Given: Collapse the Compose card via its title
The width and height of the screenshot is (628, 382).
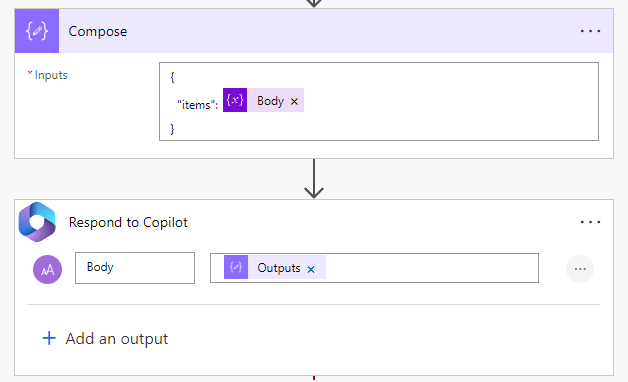Looking at the screenshot, I should tap(98, 31).
